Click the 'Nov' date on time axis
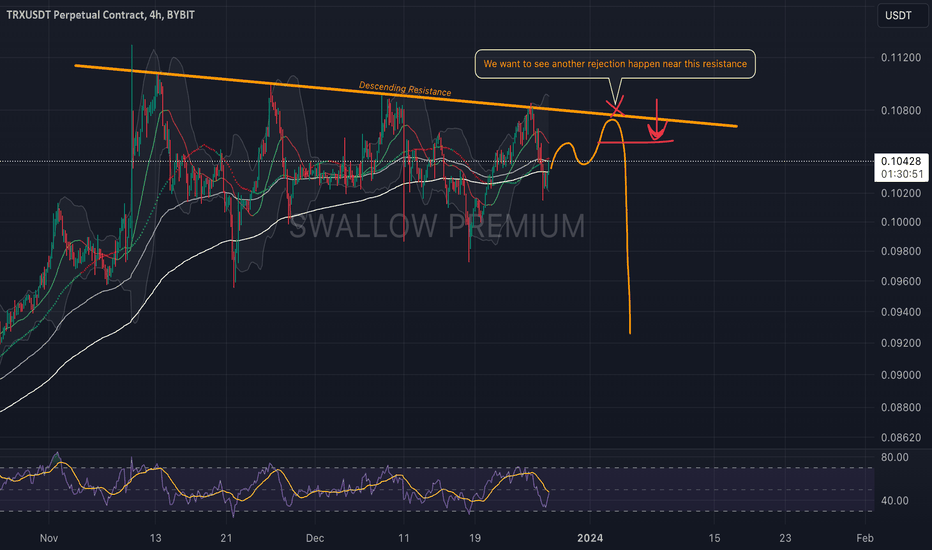The height and width of the screenshot is (550, 932). tap(49, 538)
